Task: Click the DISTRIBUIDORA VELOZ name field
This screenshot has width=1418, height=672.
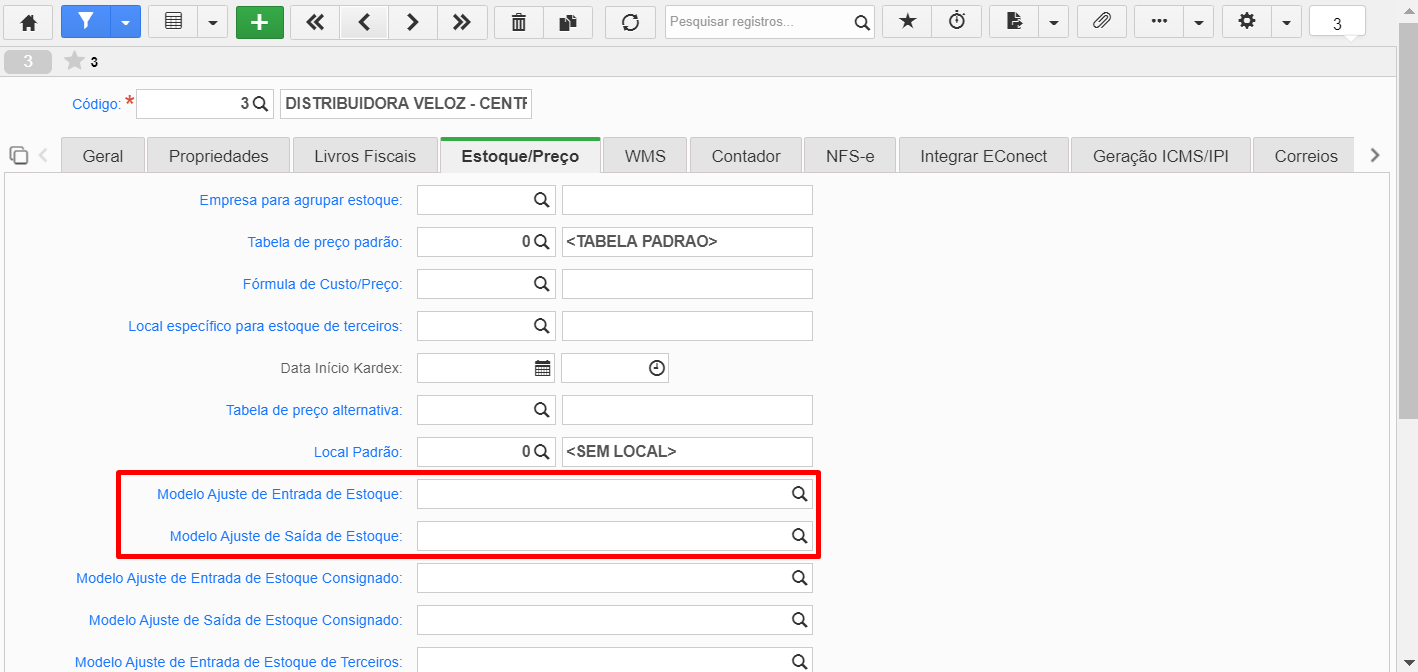Action: [x=406, y=104]
